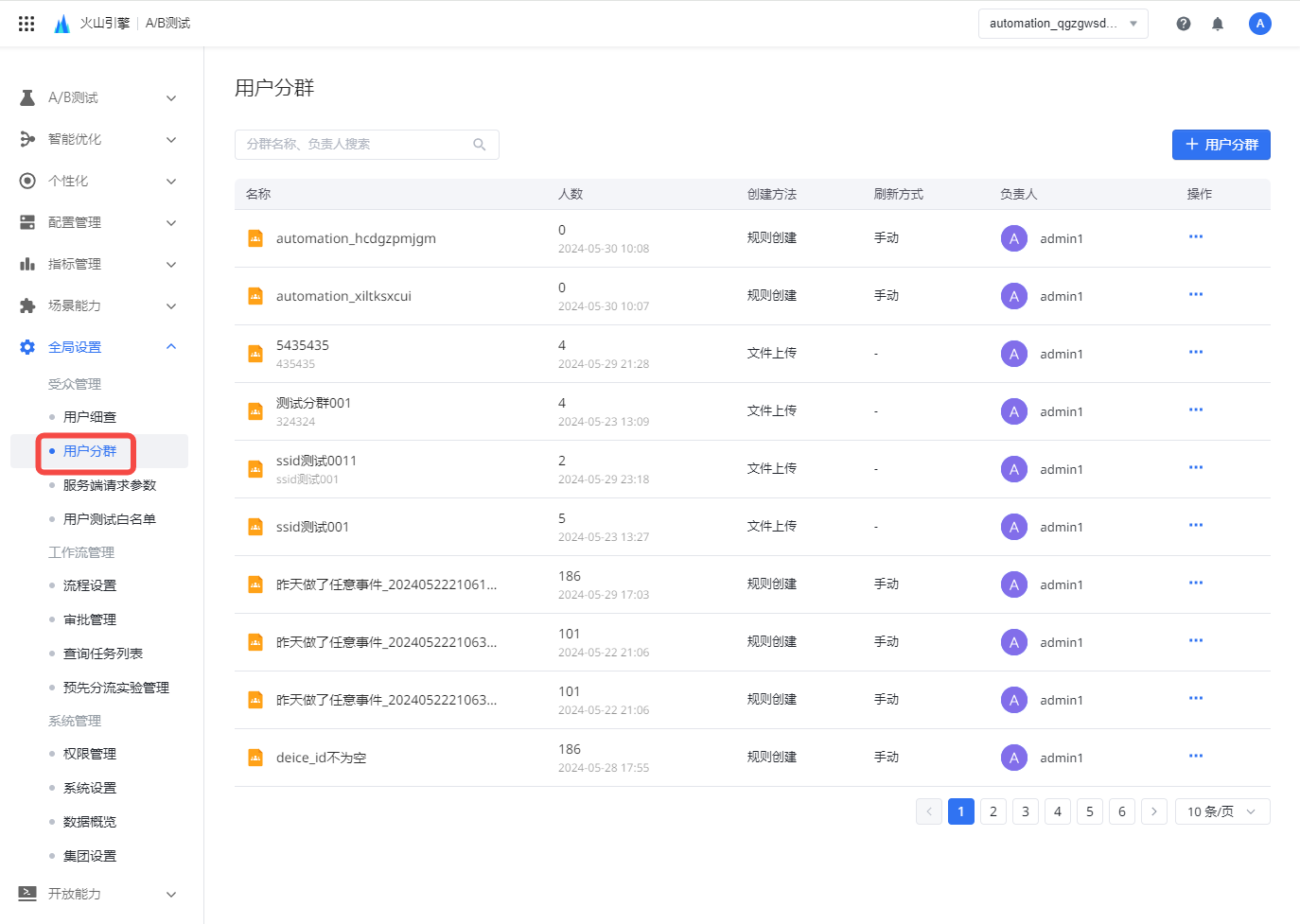This screenshot has width=1300, height=924.
Task: Open the 测试分群001 group name
Action: (x=313, y=403)
